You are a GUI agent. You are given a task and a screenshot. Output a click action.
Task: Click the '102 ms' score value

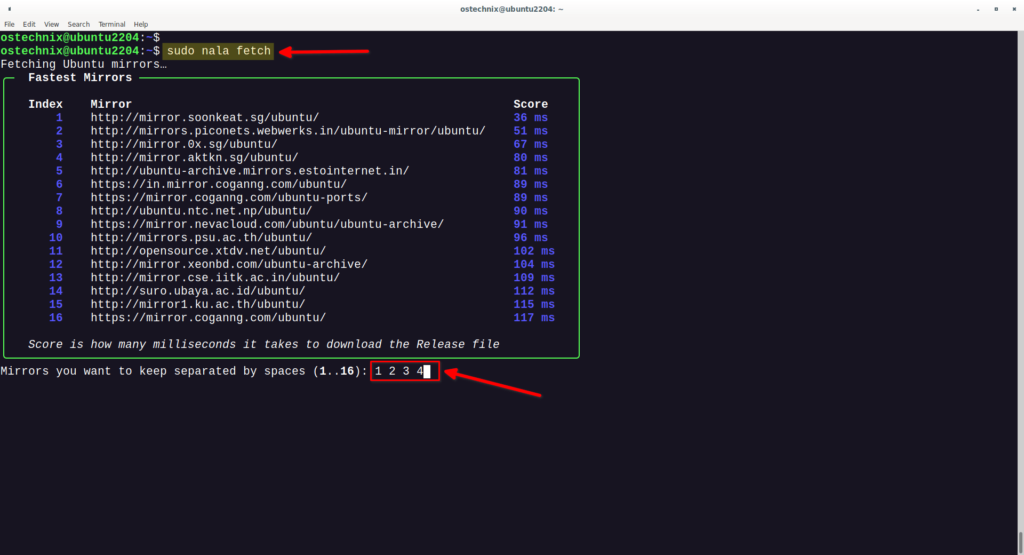point(534,251)
